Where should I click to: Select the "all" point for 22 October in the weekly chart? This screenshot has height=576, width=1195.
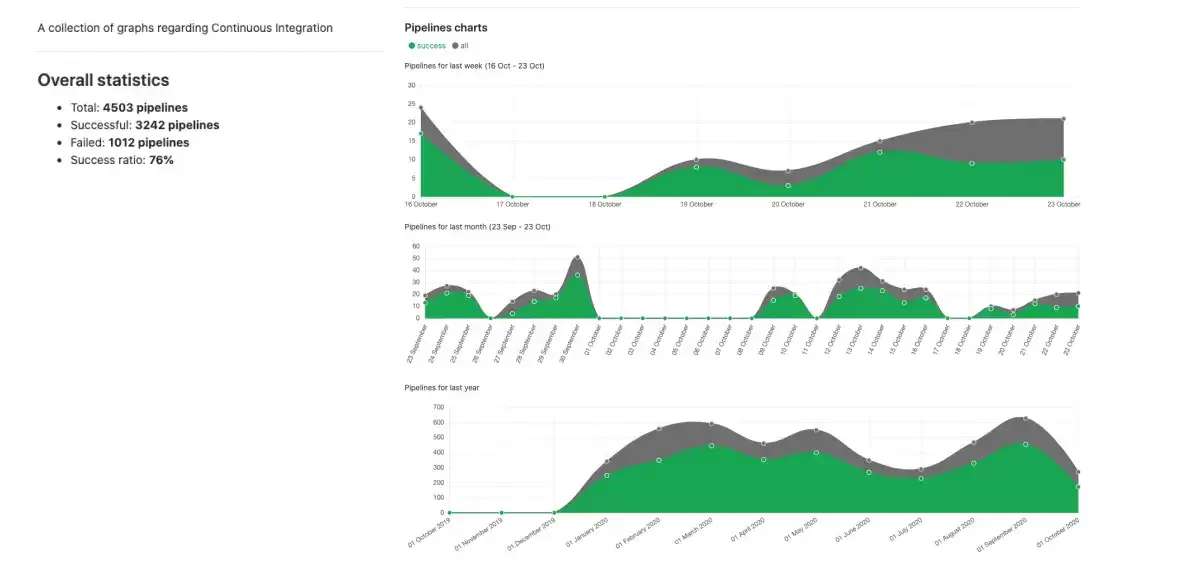coord(972,122)
